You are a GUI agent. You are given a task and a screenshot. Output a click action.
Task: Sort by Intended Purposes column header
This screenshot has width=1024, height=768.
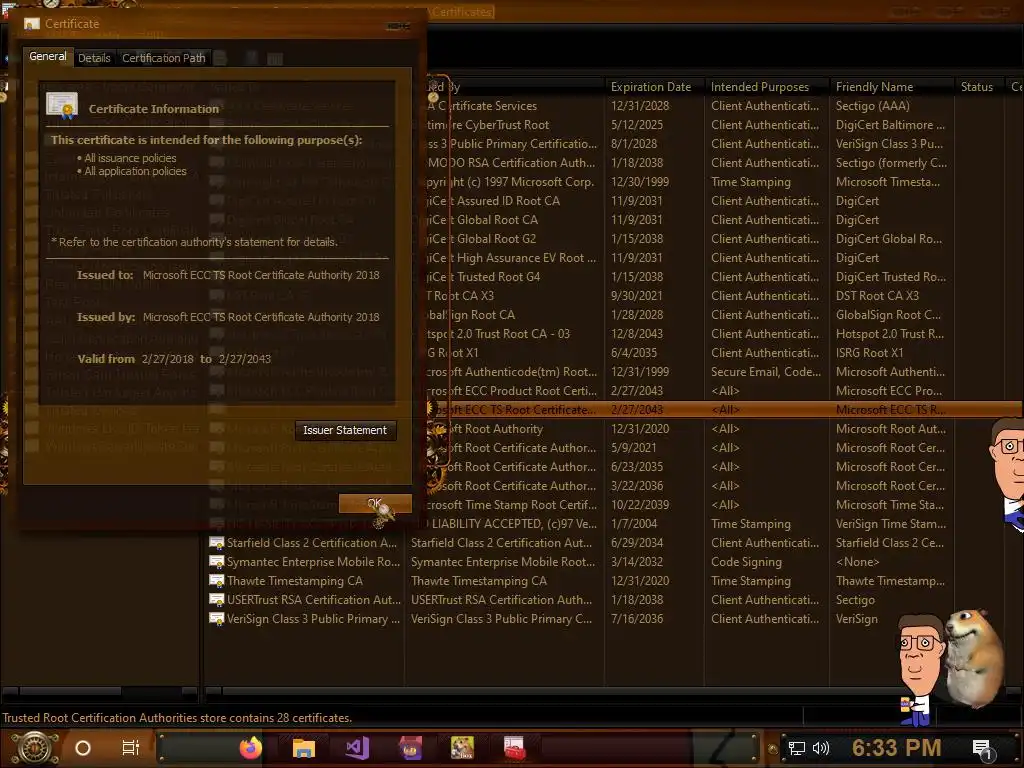760,87
